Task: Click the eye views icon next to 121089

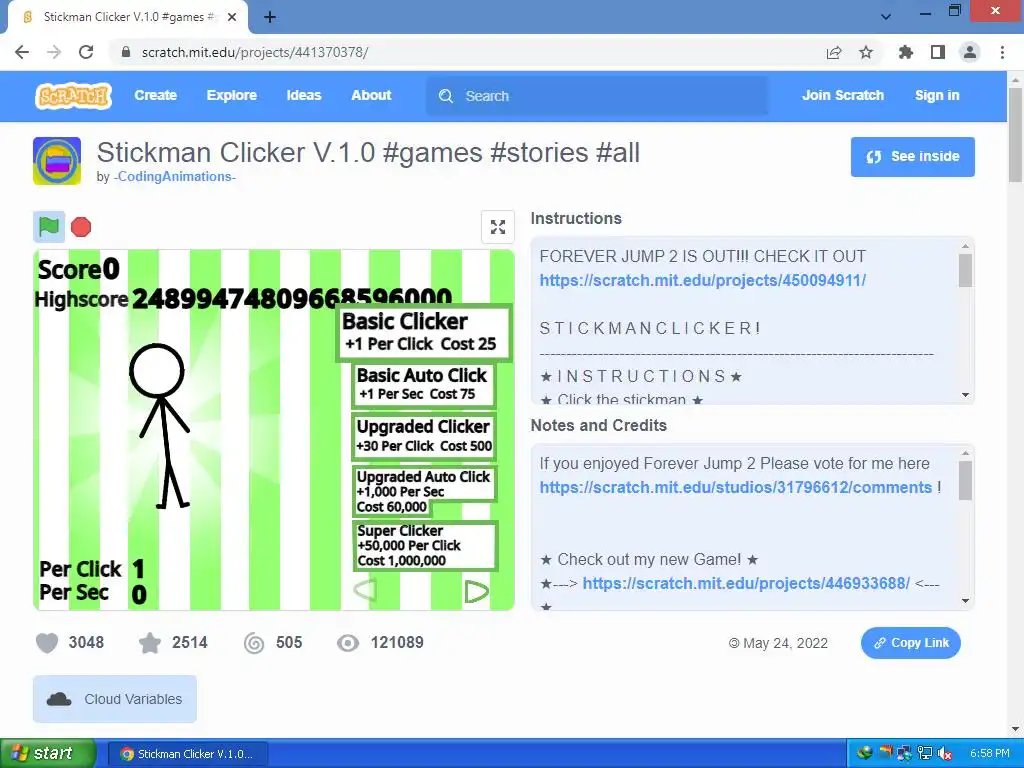Action: click(348, 643)
